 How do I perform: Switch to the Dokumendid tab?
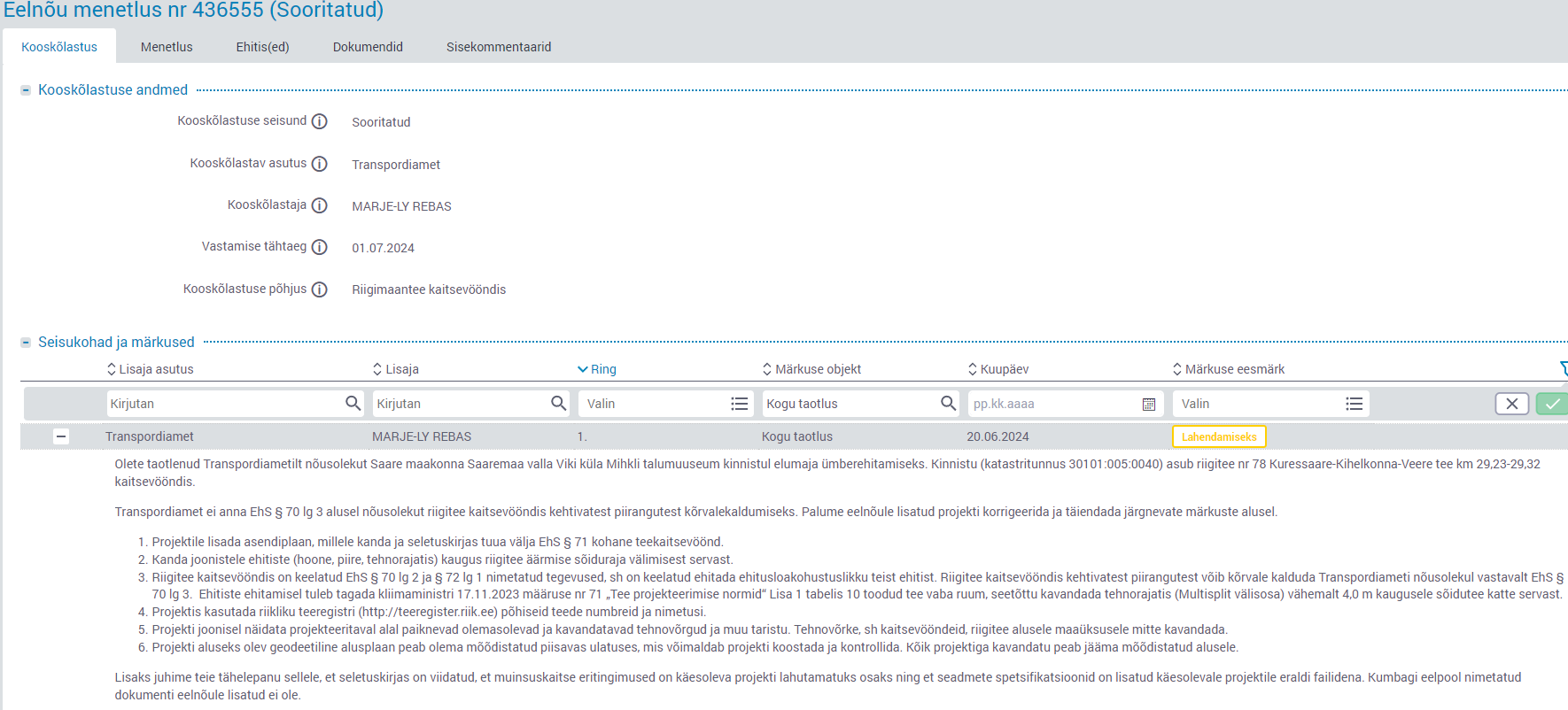[x=368, y=47]
